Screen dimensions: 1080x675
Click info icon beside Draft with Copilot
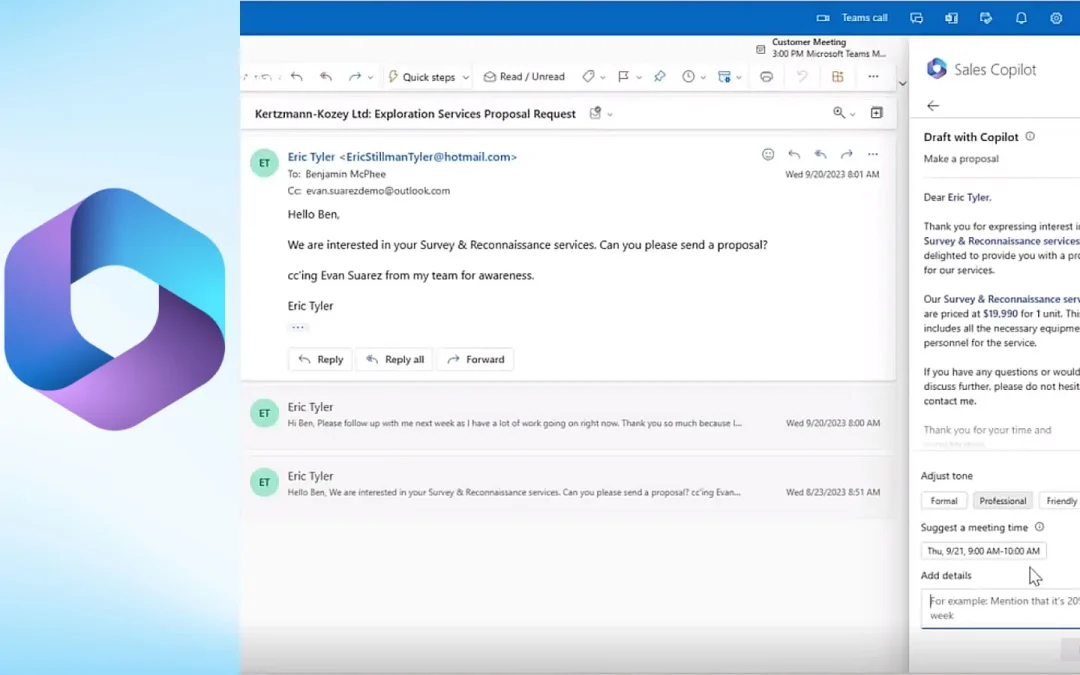1030,136
